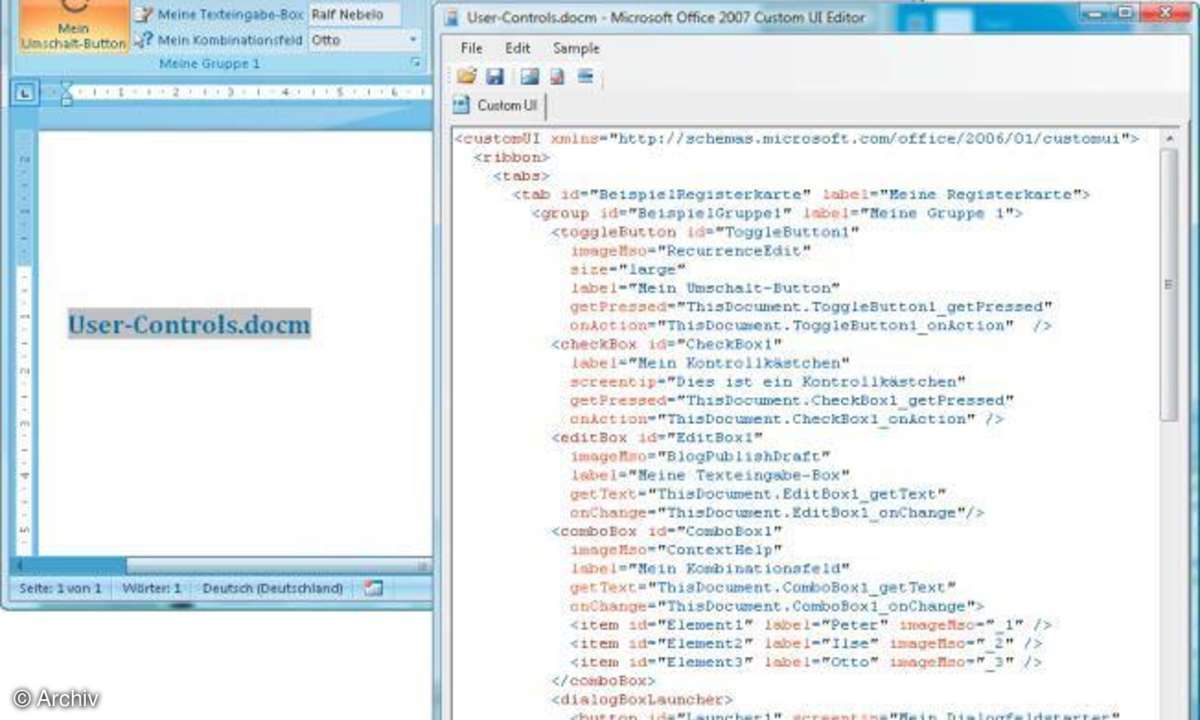Click the checkBox id="CheckBox1" line

[x=667, y=344]
